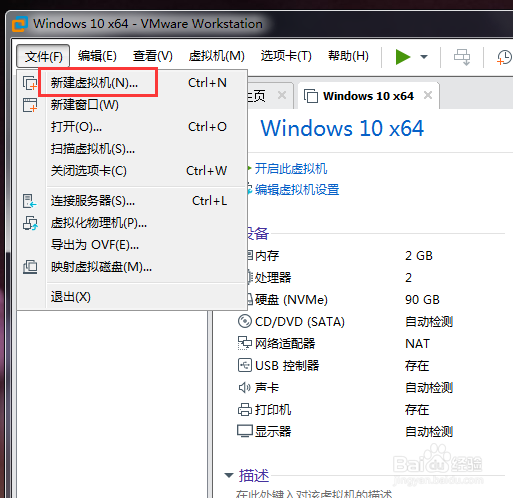The image size is (513, 498).
Task: Select the 声卡 label
Action: pos(267,388)
